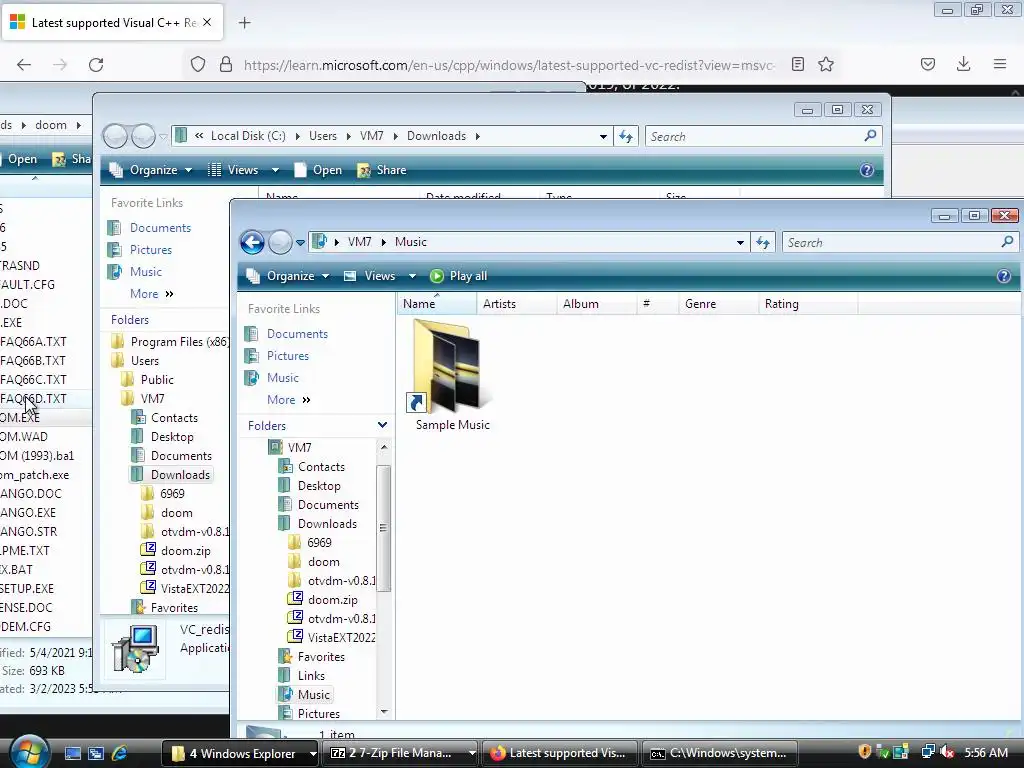Select Links in Music window folder tree

pyautogui.click(x=311, y=676)
